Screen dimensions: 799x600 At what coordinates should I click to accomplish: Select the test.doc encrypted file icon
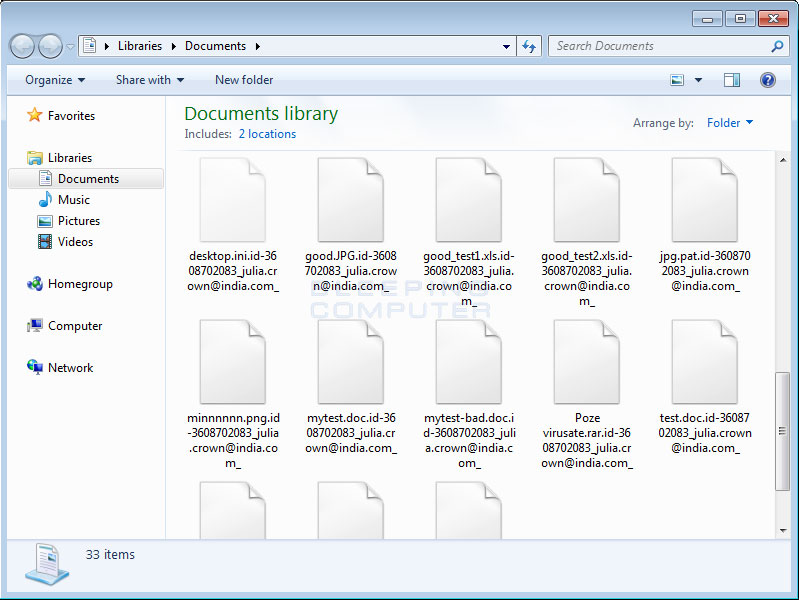(705, 362)
